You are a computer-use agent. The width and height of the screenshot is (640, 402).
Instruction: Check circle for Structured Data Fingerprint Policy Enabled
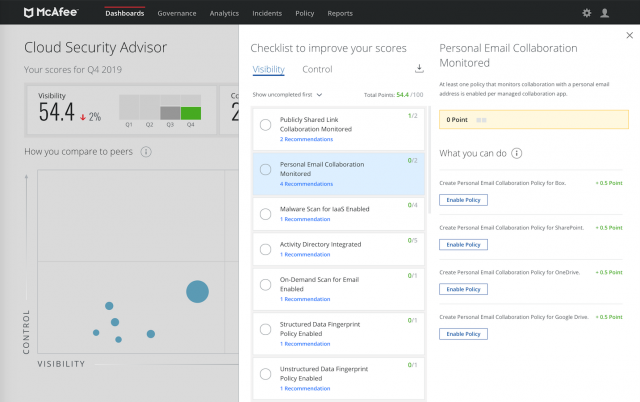(265, 329)
